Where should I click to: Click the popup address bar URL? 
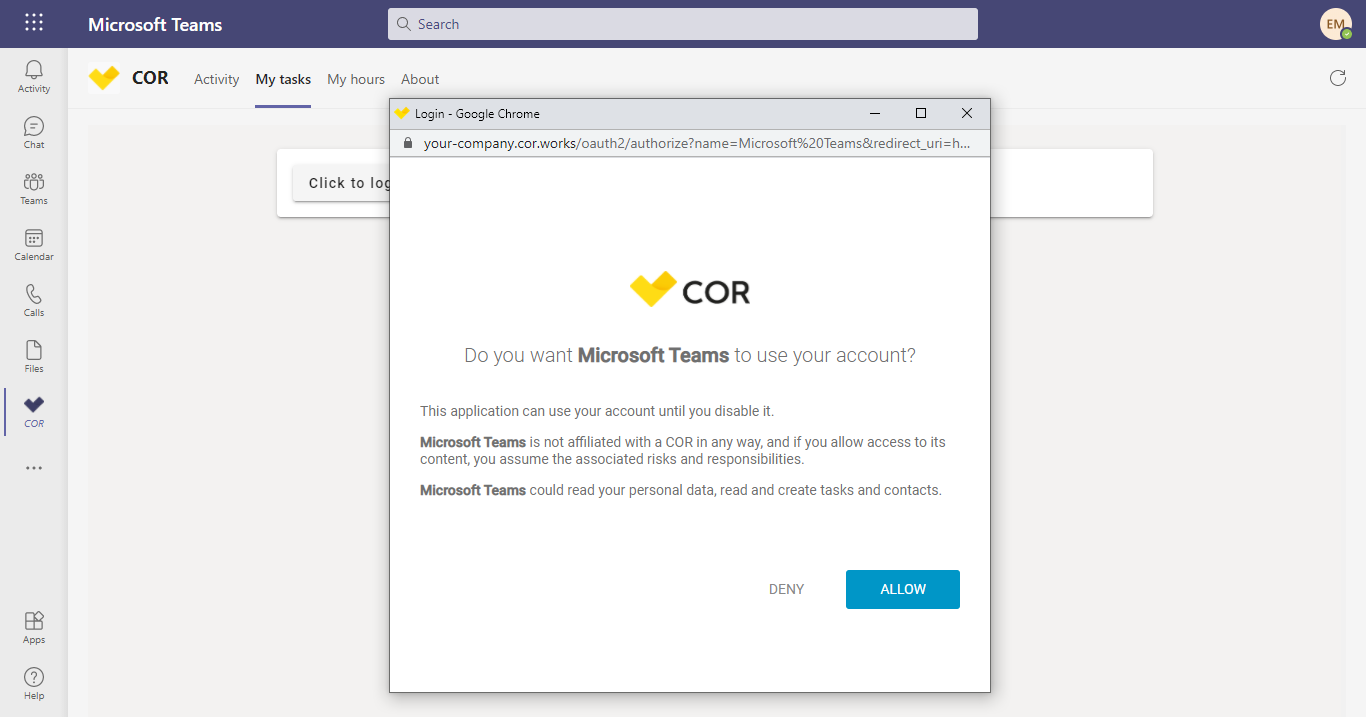(x=697, y=143)
